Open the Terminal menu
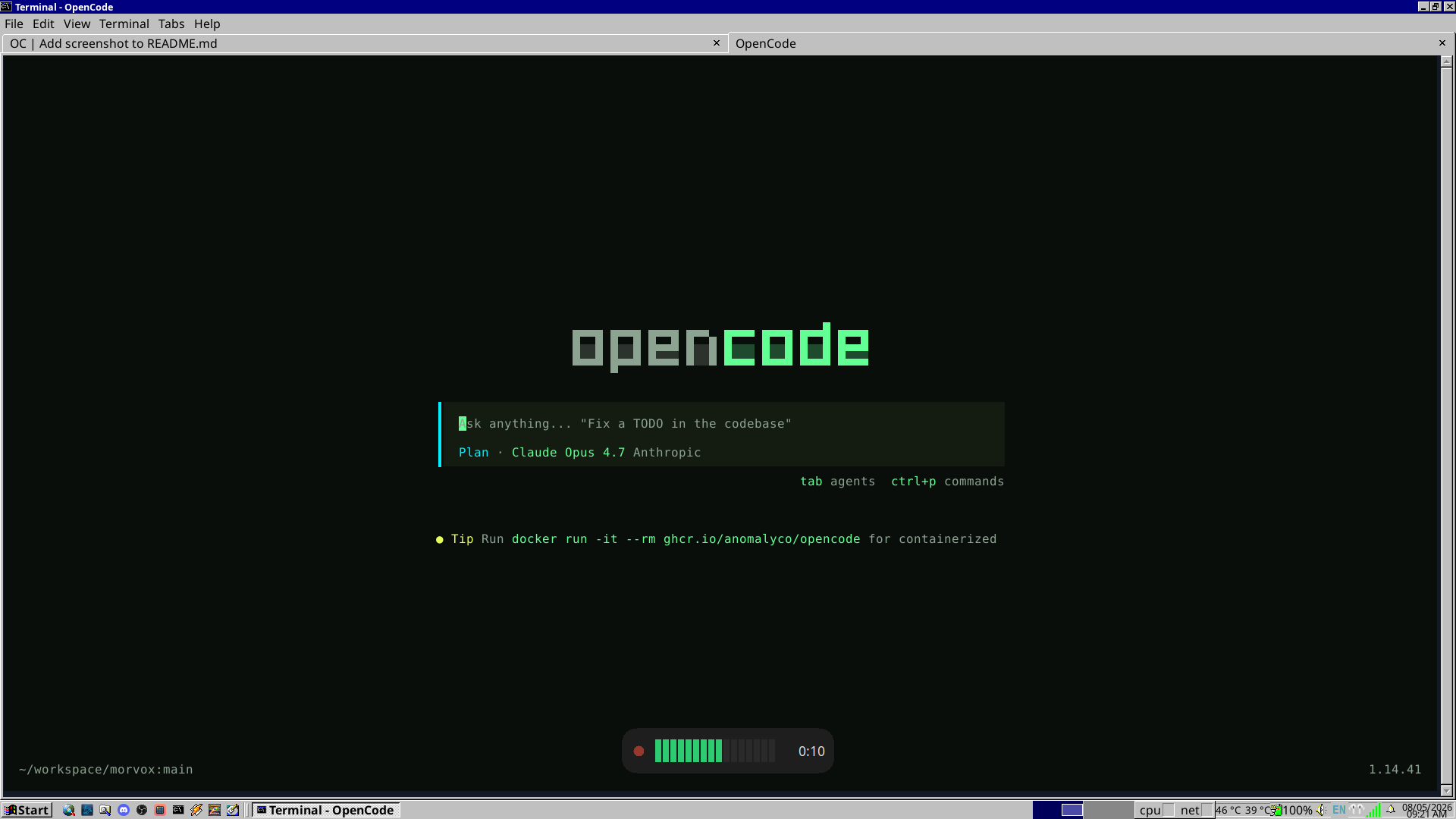Viewport: 1456px width, 819px height. [124, 24]
